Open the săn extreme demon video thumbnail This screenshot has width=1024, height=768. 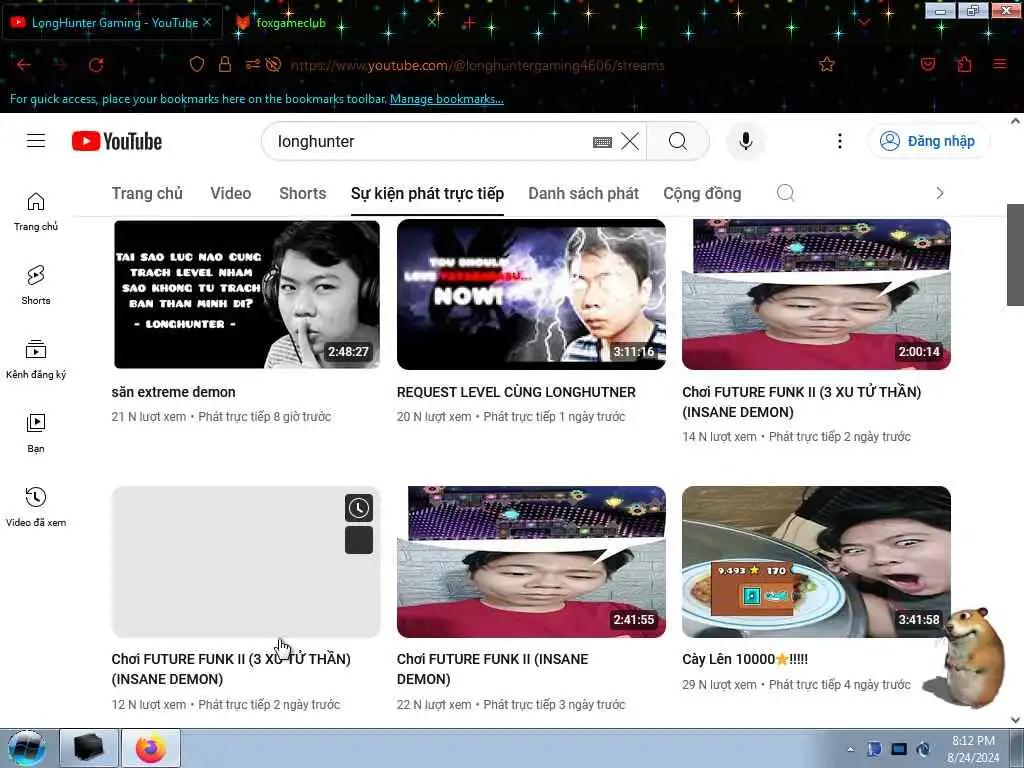click(x=246, y=295)
